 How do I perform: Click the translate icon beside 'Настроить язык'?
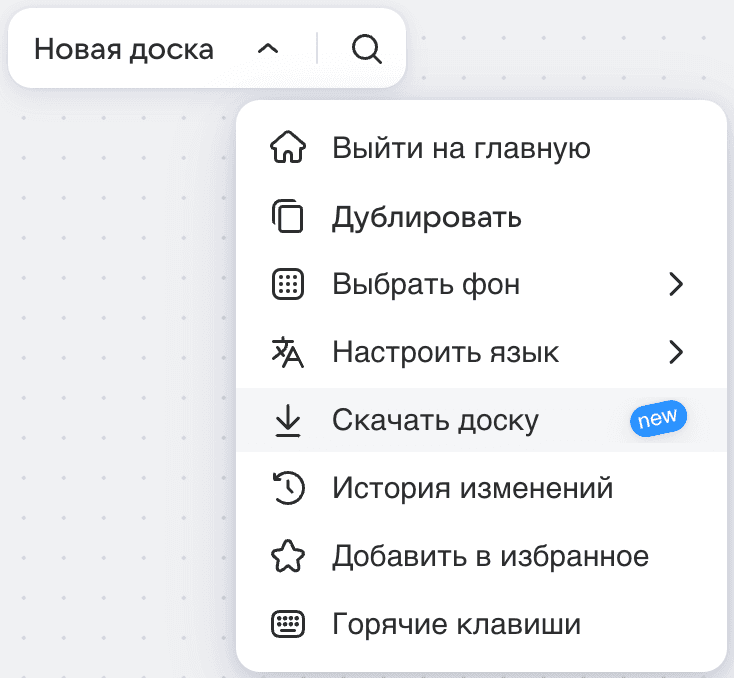pos(288,352)
